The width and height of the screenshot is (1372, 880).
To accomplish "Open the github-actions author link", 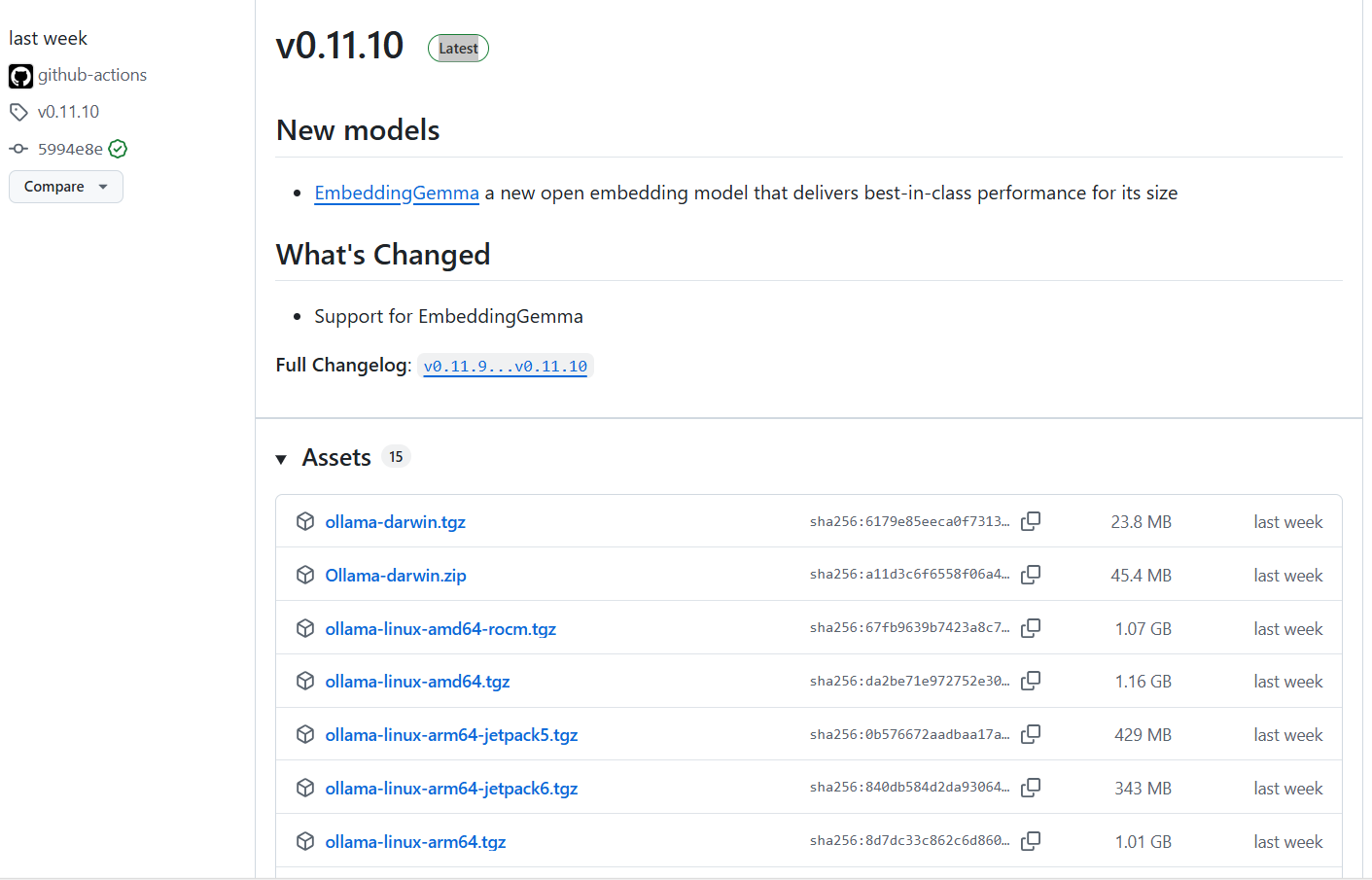I will click(x=92, y=75).
